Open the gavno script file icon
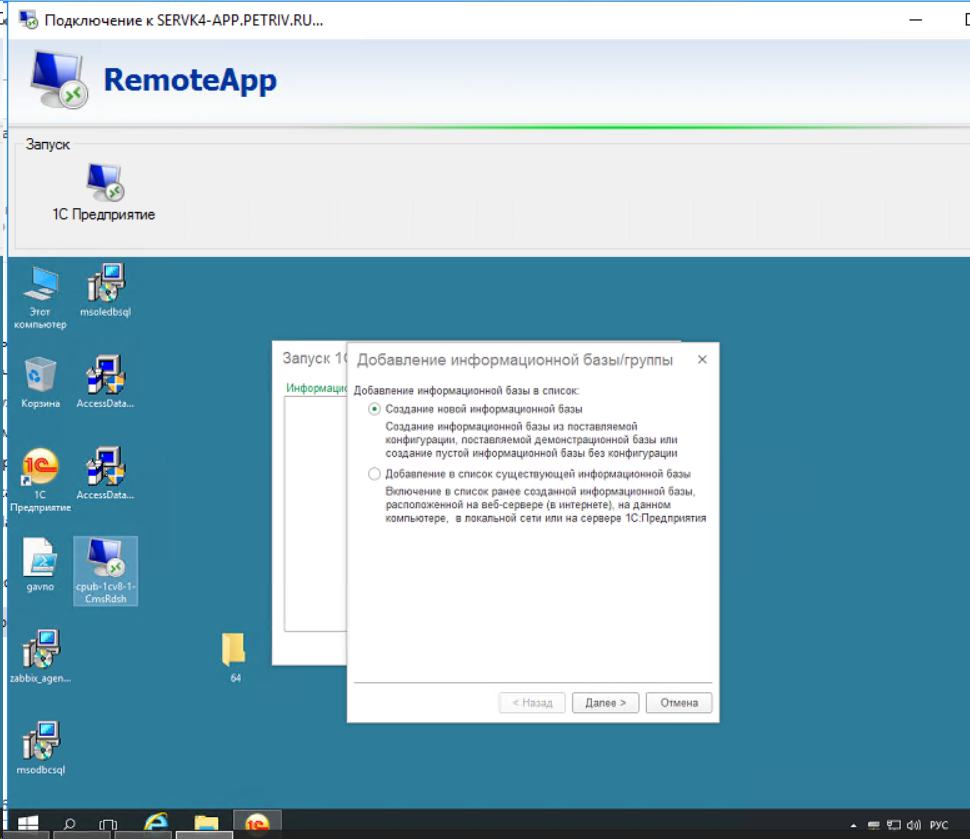 [41, 564]
